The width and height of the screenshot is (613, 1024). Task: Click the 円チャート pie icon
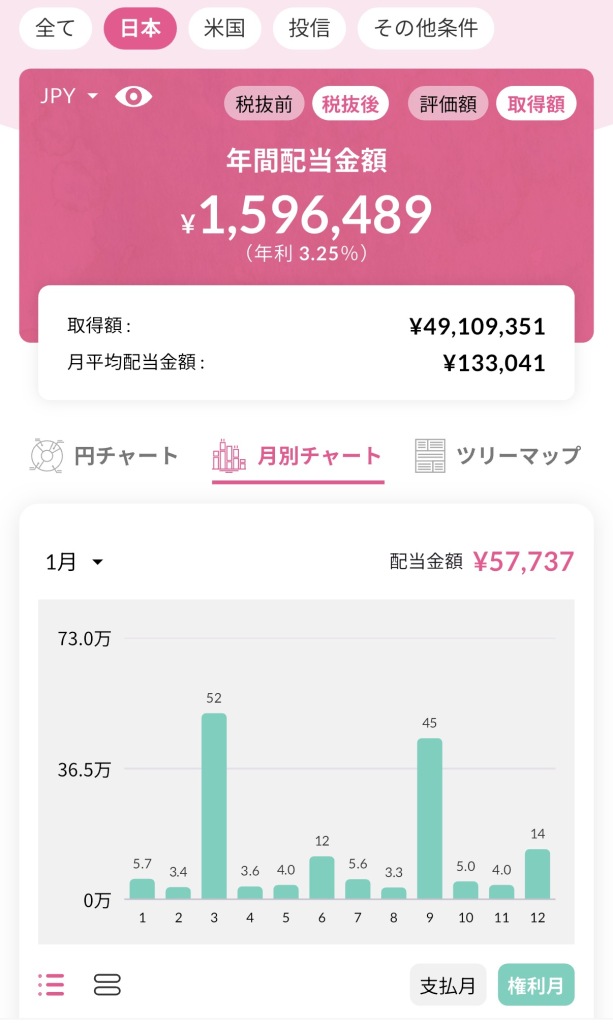(x=47, y=456)
